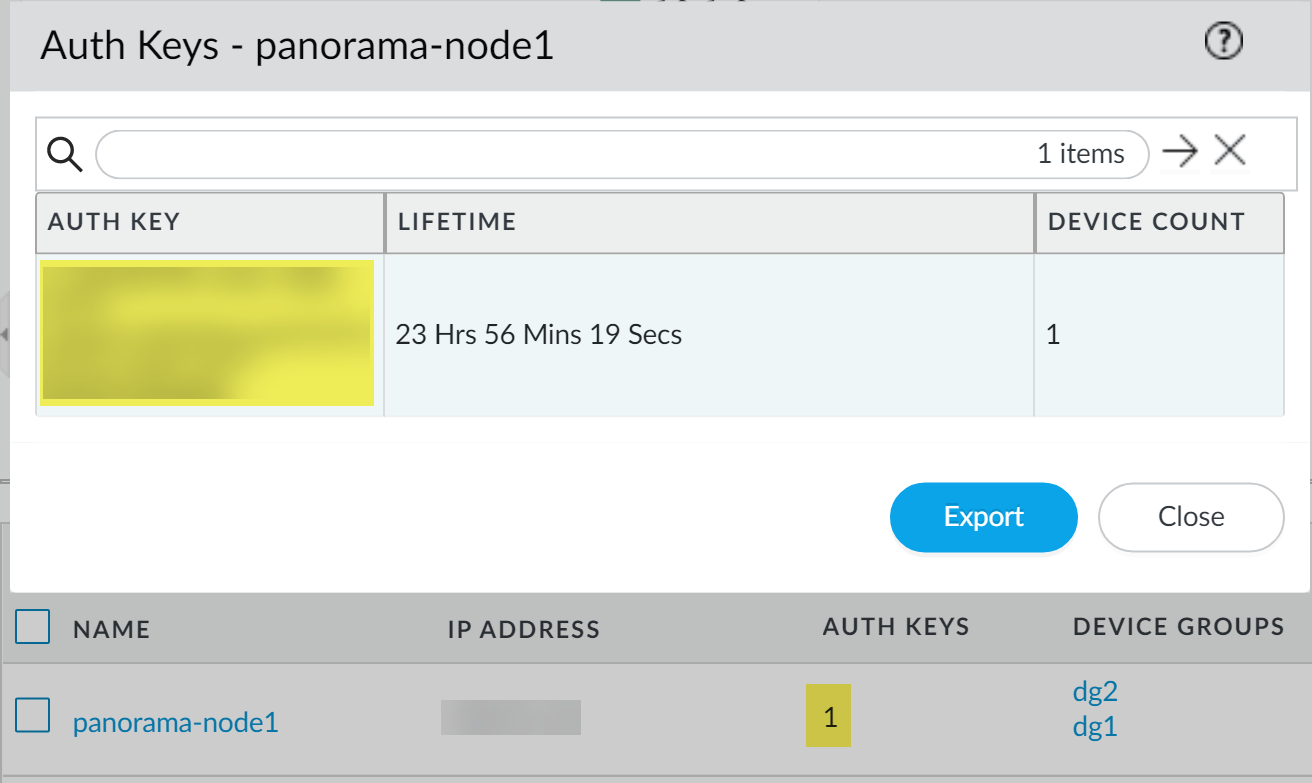Toggle the select-all checkbox beside NAME
The height and width of the screenshot is (783, 1312).
(x=33, y=628)
